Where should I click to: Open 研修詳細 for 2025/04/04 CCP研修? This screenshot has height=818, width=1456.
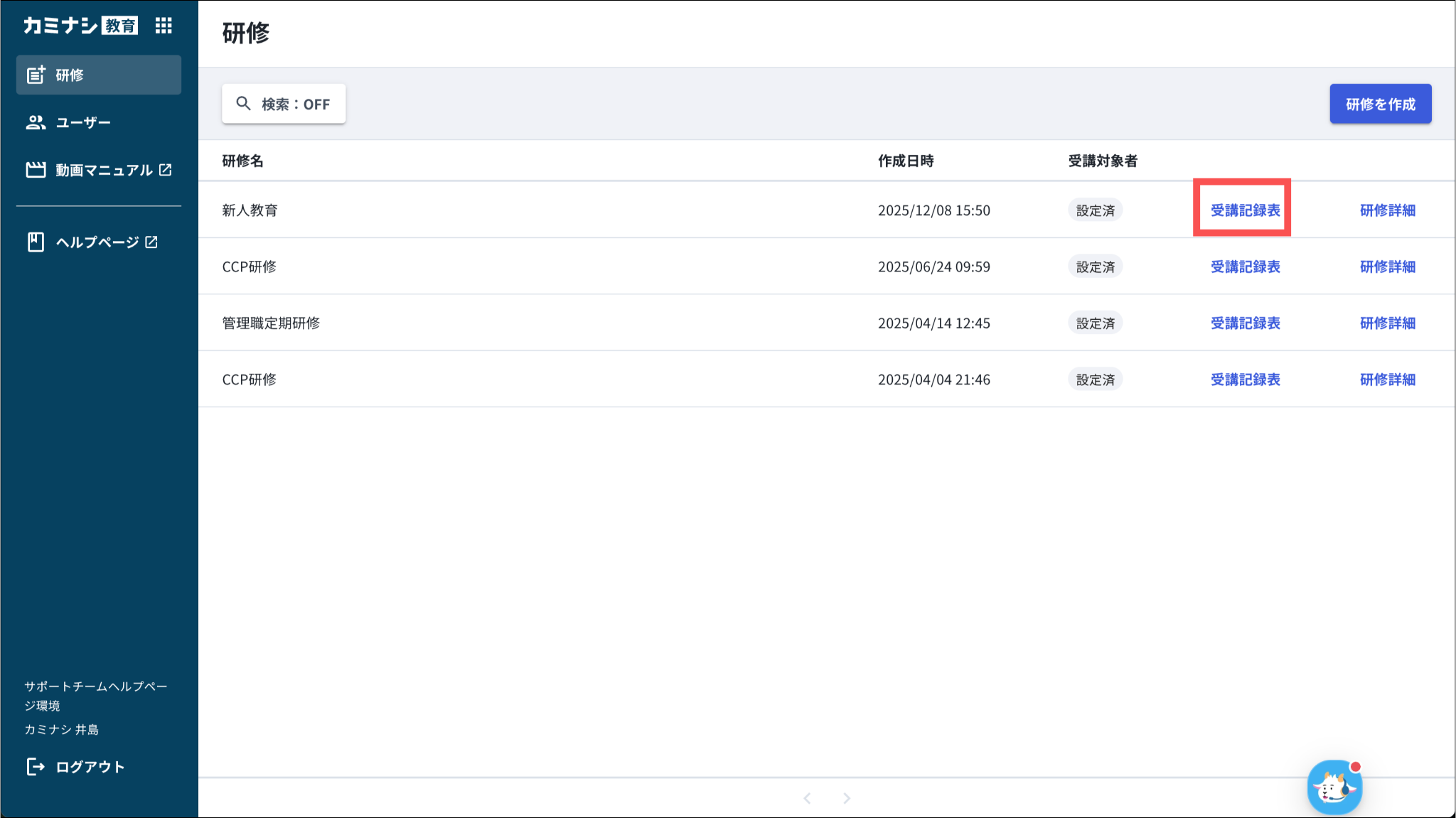click(1387, 380)
